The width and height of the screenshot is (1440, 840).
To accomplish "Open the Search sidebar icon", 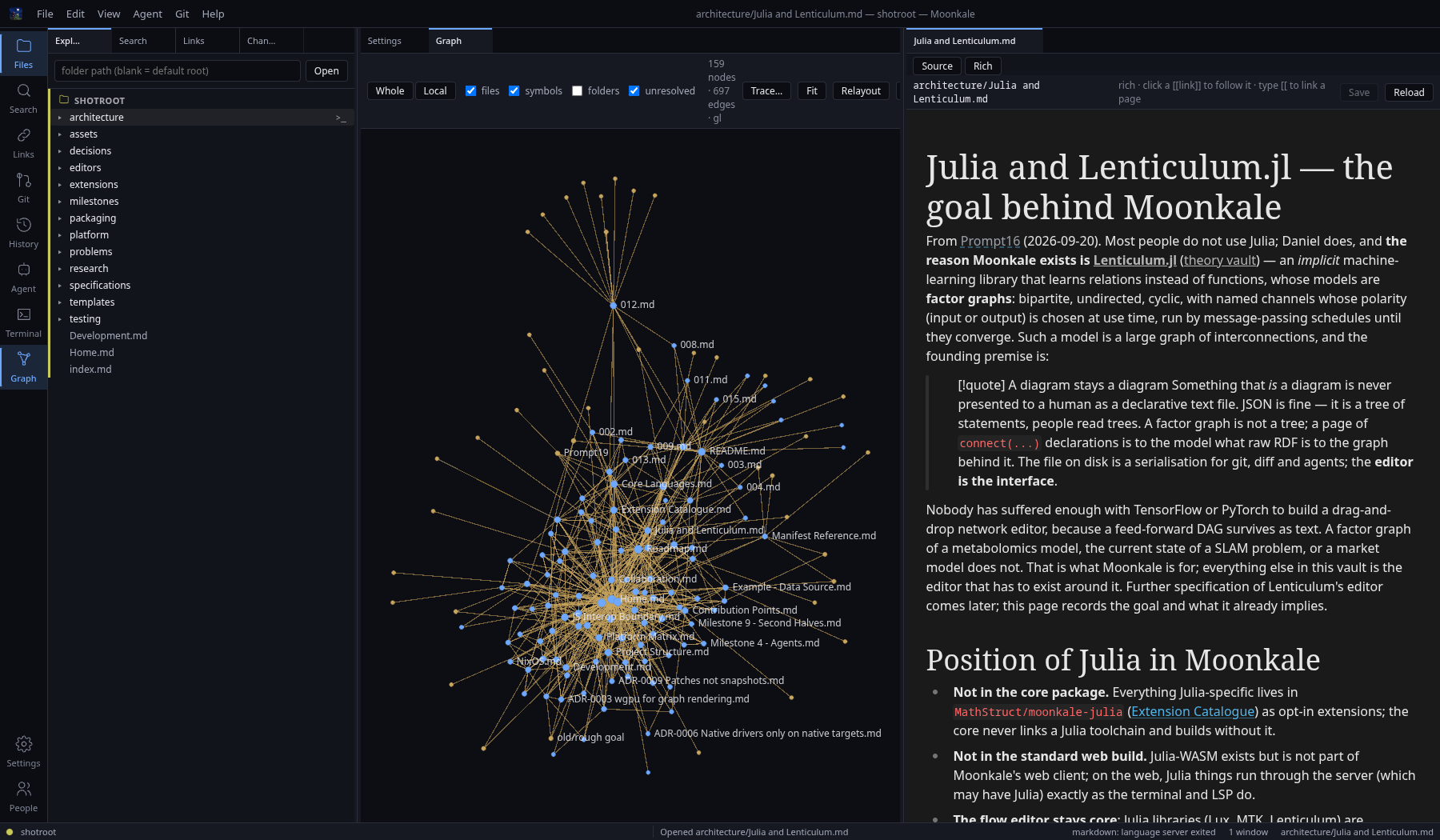I will (23, 98).
